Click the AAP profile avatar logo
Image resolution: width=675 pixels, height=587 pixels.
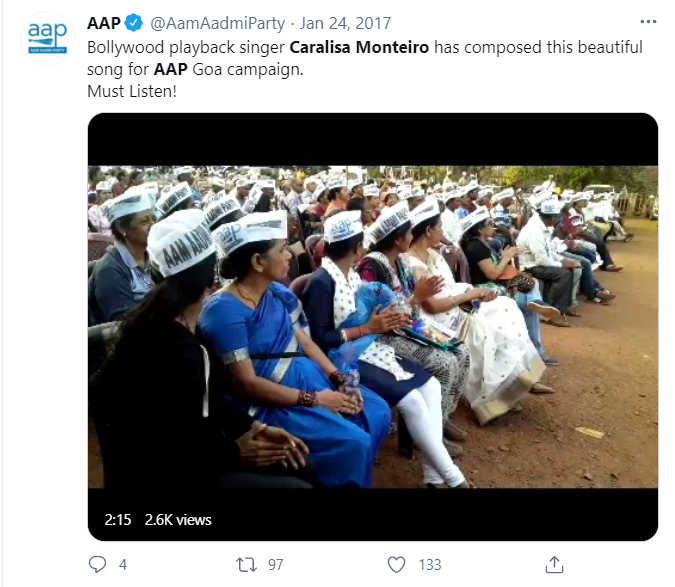click(46, 39)
